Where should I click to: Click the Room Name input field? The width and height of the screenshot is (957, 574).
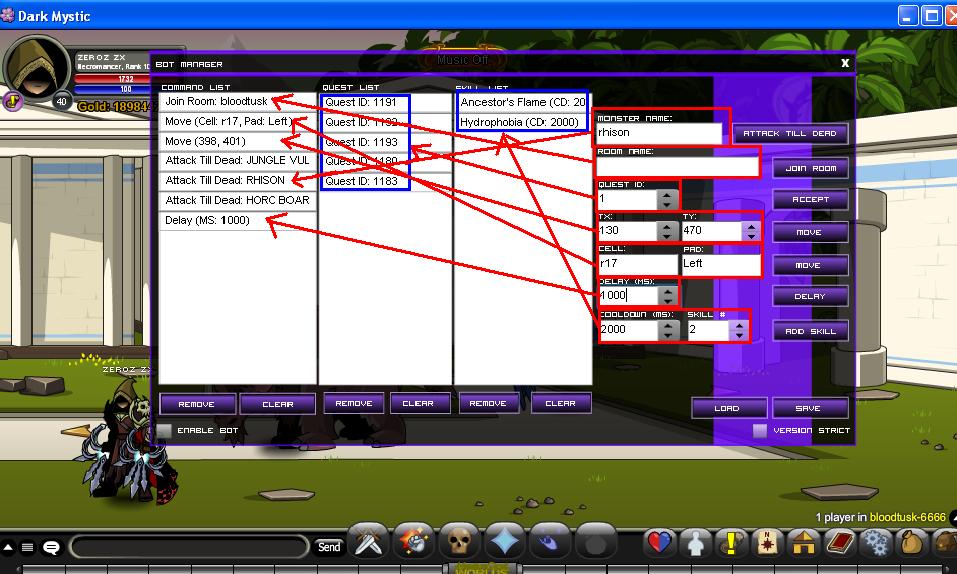click(677, 166)
